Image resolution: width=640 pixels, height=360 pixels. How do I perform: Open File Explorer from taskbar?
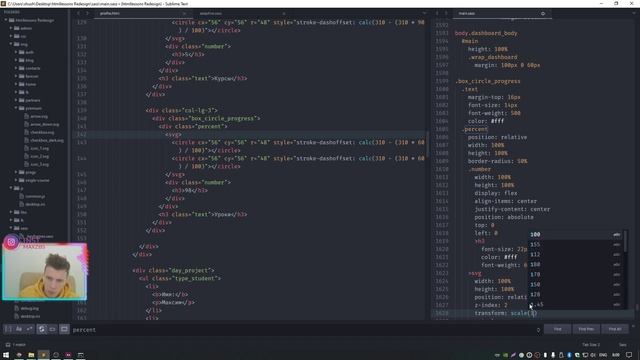click(x=31, y=355)
